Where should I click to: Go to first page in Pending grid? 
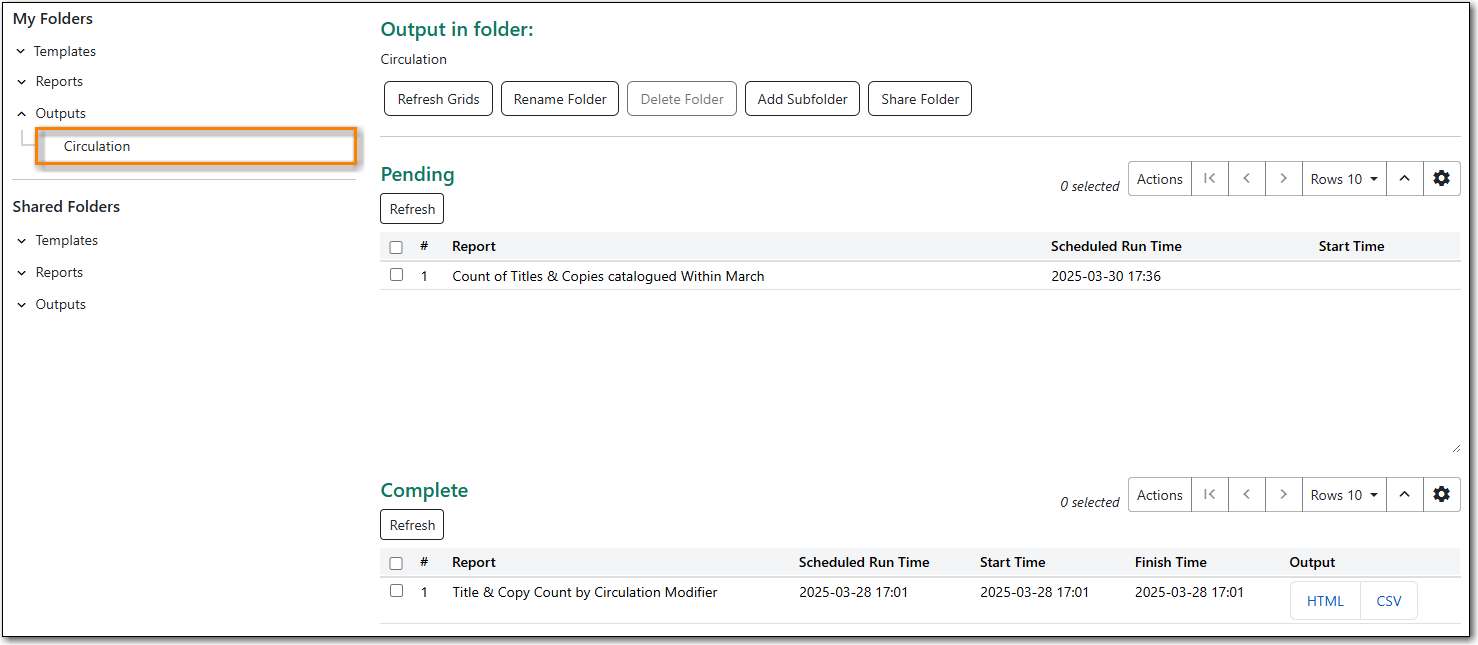pyautogui.click(x=1209, y=179)
